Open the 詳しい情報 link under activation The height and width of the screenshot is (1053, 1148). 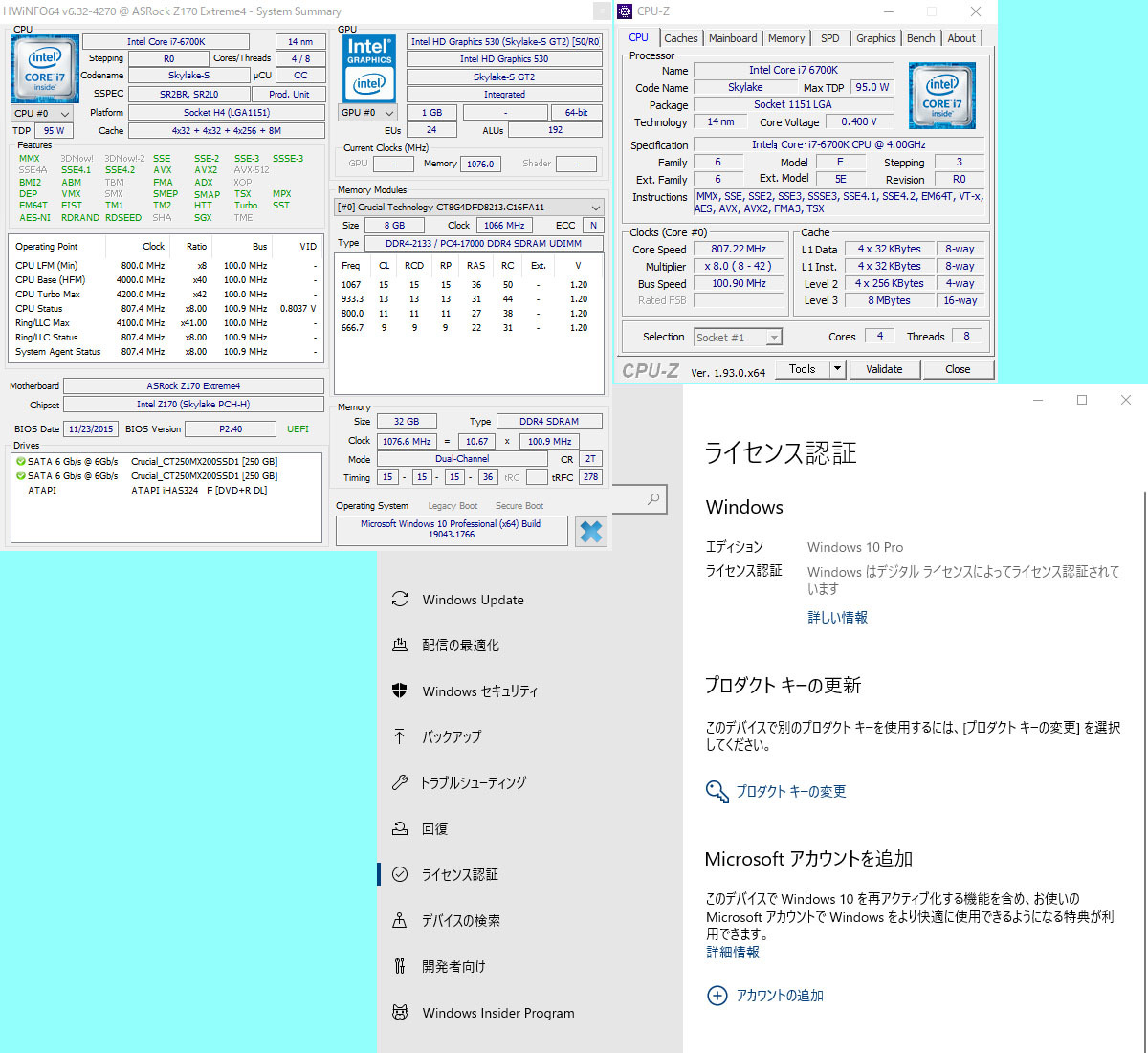838,618
